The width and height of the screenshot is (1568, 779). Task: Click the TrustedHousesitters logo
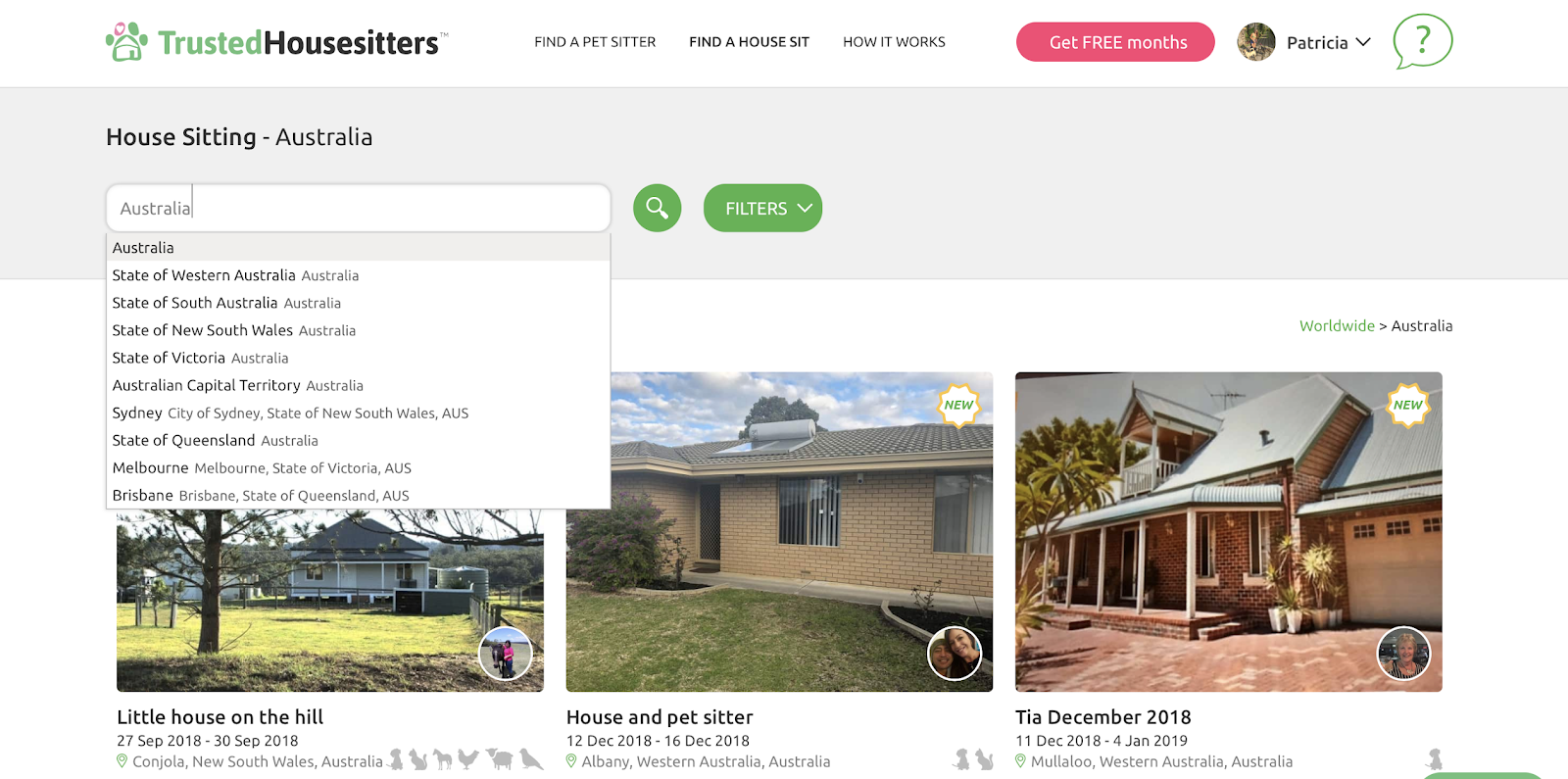(x=276, y=42)
